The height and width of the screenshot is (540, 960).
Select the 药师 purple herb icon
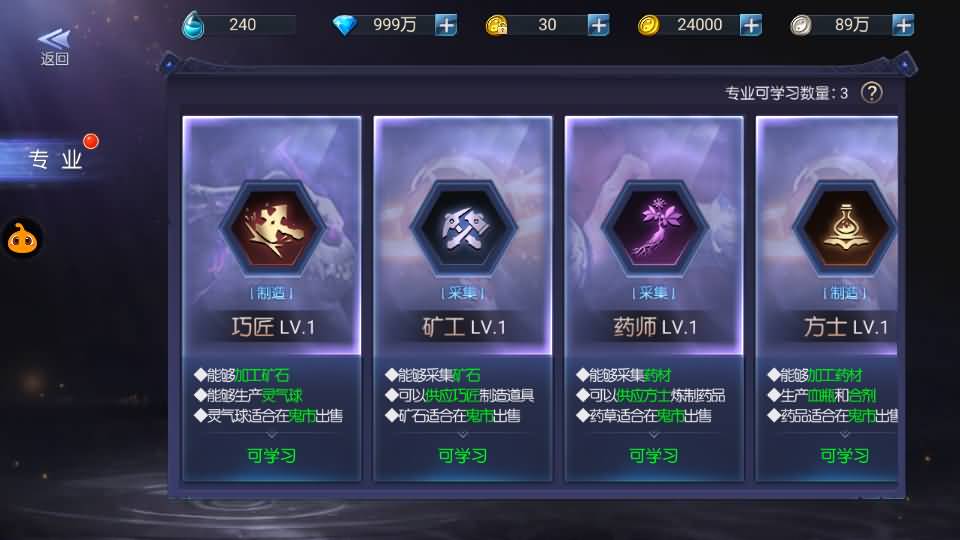point(654,228)
